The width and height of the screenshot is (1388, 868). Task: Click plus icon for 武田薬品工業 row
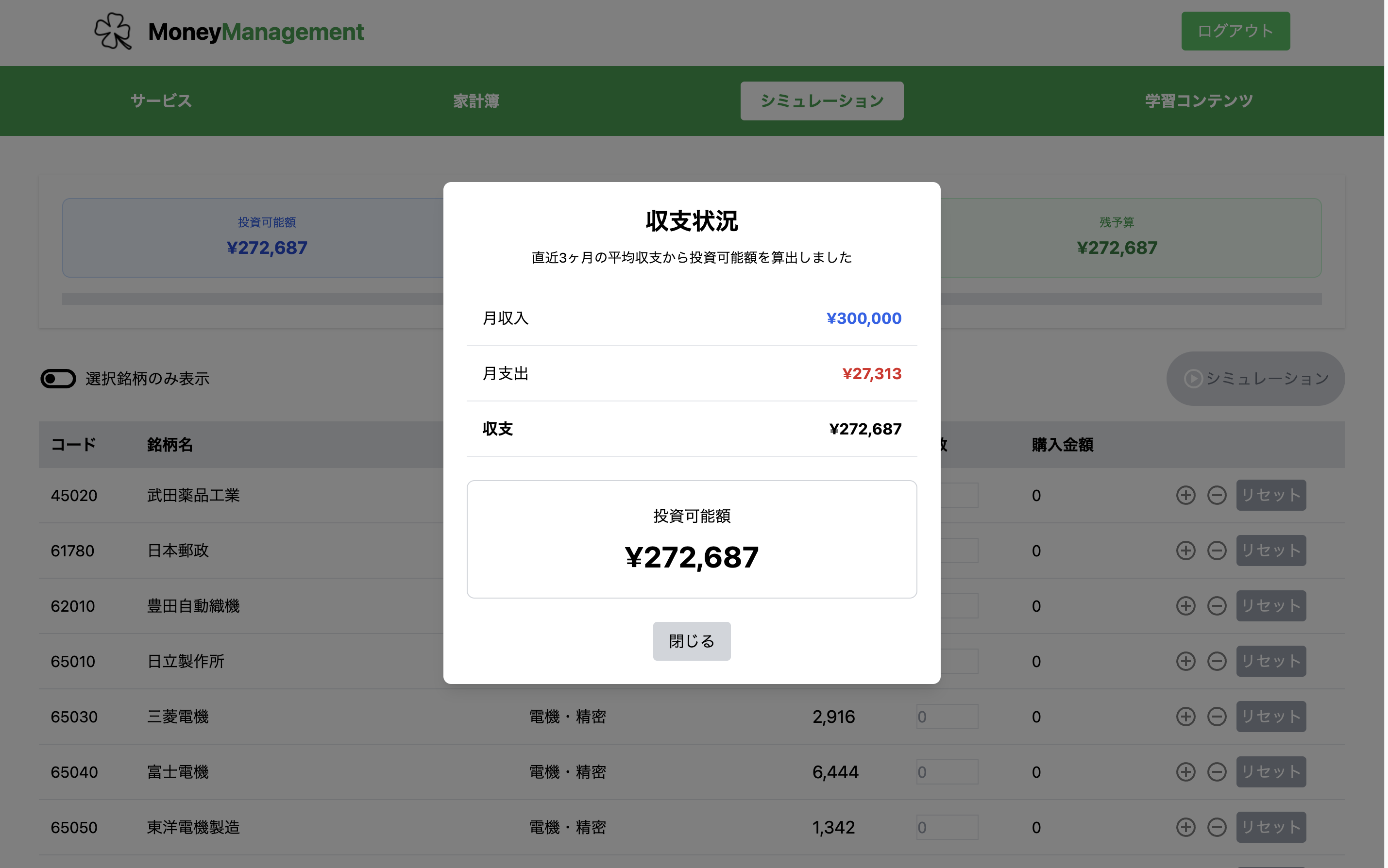(1185, 496)
